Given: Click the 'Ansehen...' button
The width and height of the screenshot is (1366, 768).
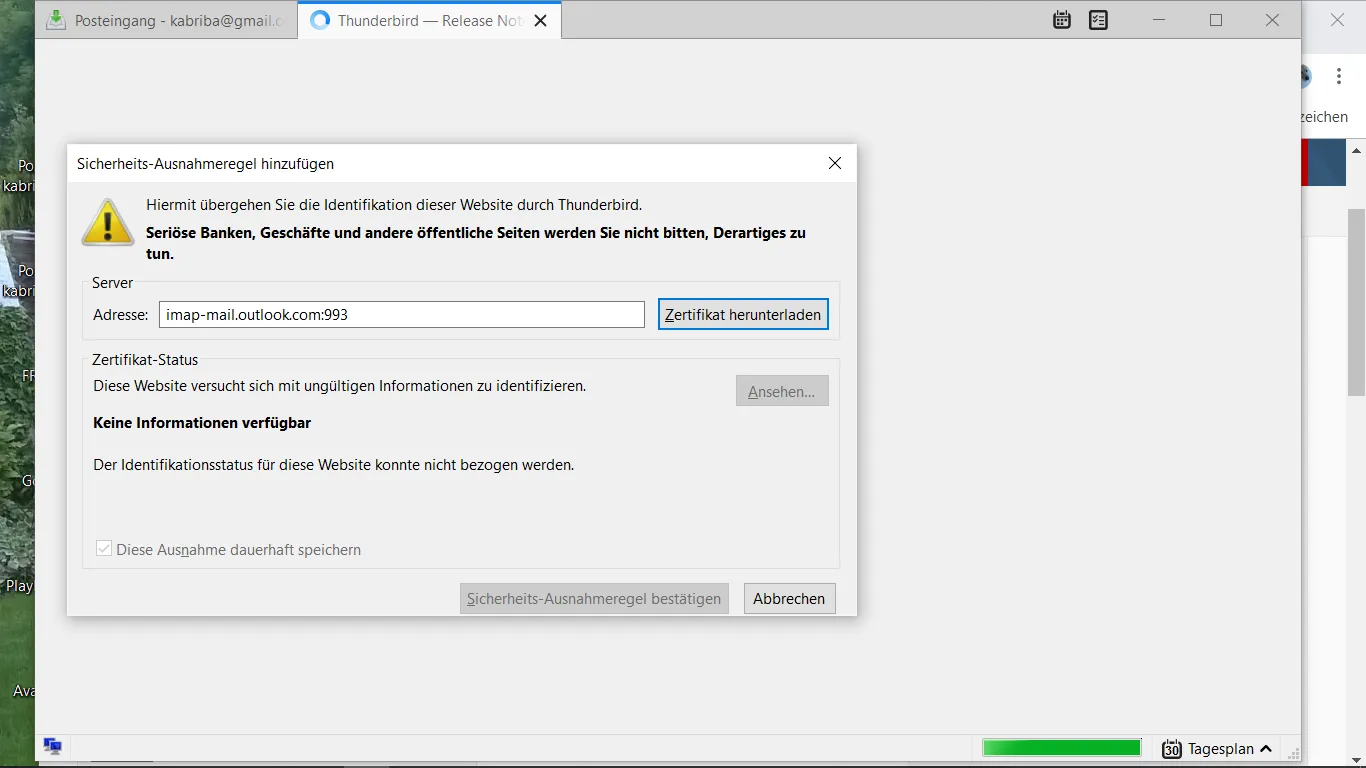Looking at the screenshot, I should (782, 391).
